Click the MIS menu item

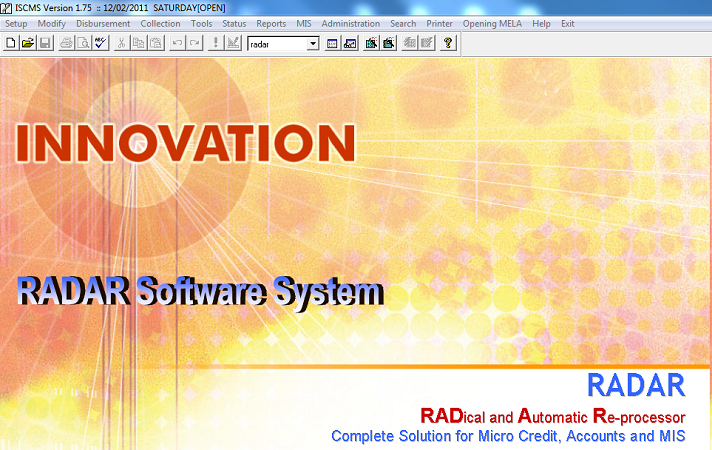click(x=304, y=23)
